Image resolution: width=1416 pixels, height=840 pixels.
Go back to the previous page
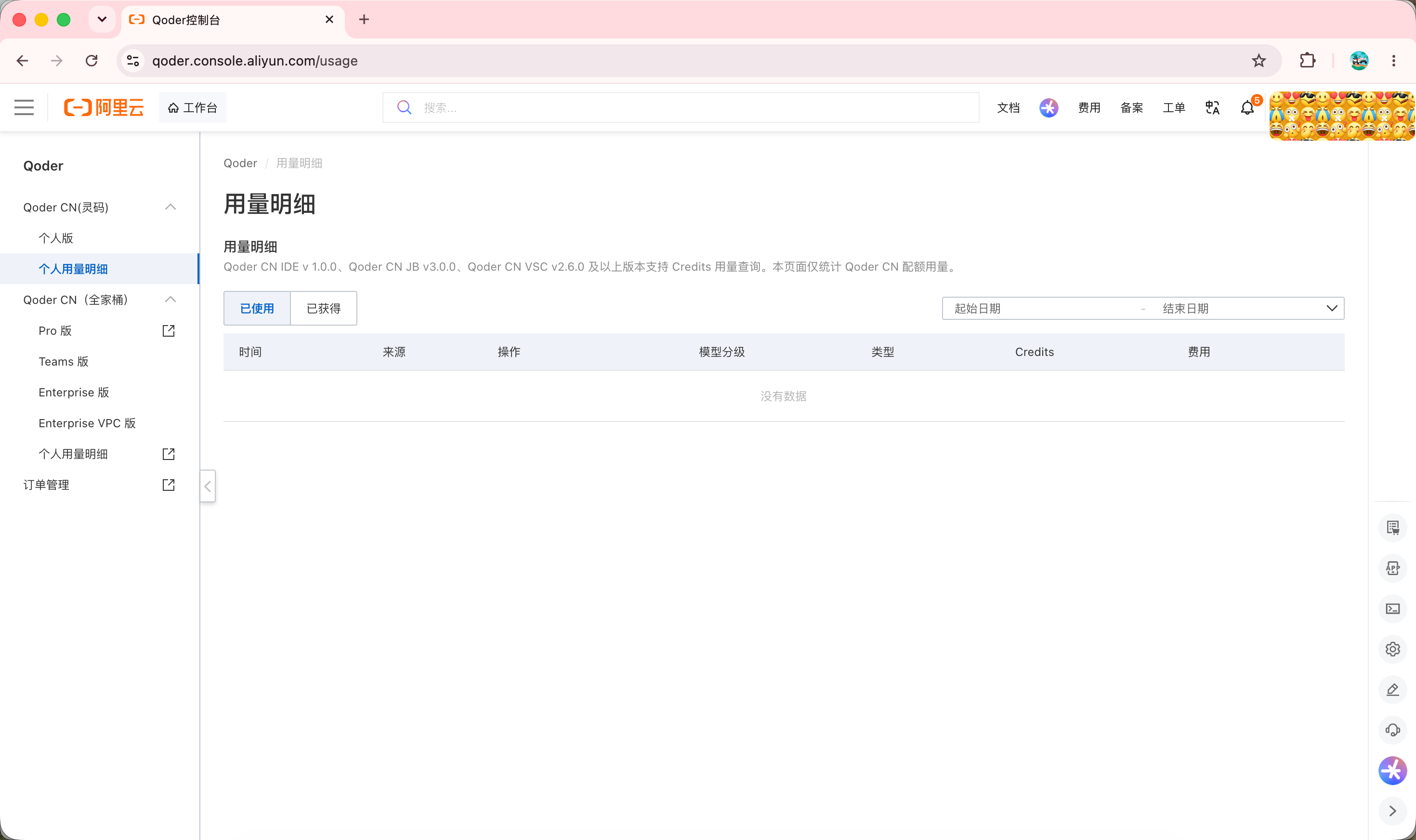point(23,61)
